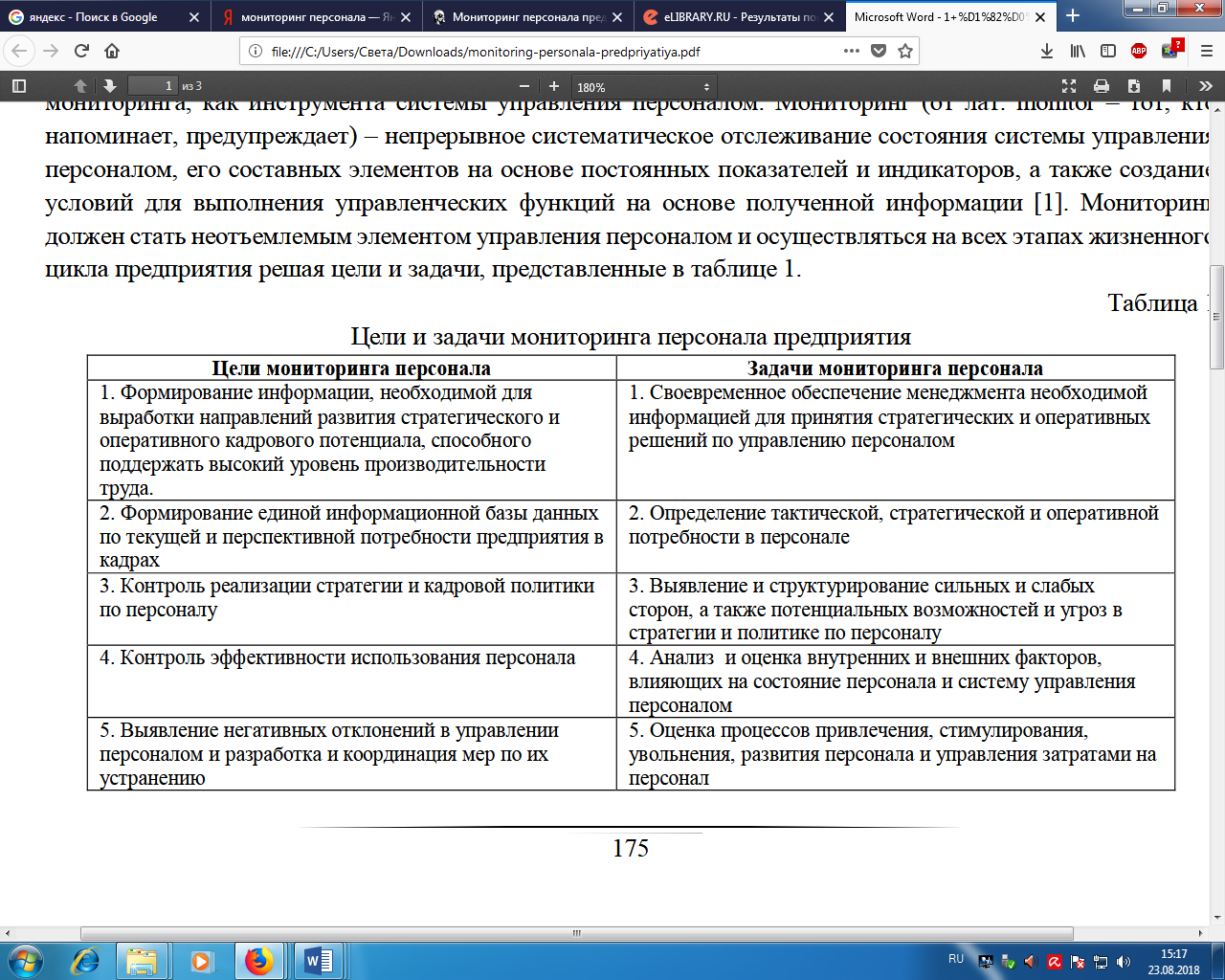Viewport: 1225px width, 980px height.
Task: Switch to Microsoft Word taskbar button
Action: 318,961
